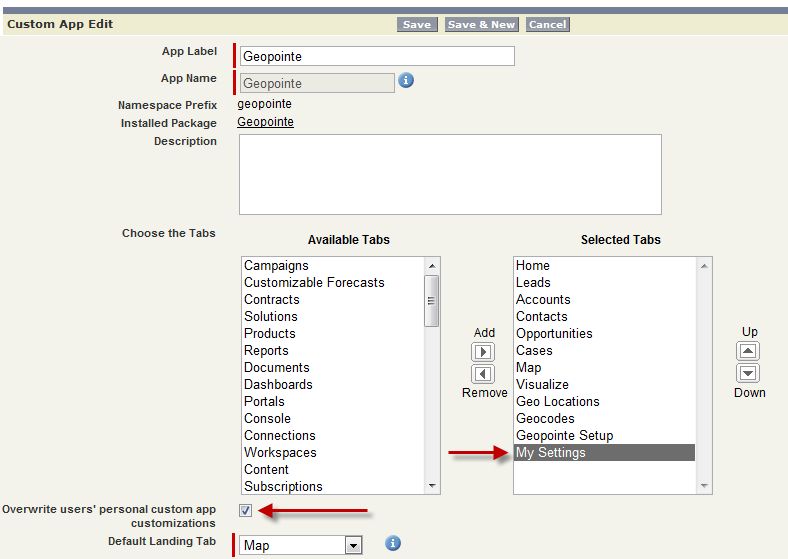
Task: Select Cases in Selected Tabs
Action: click(605, 351)
